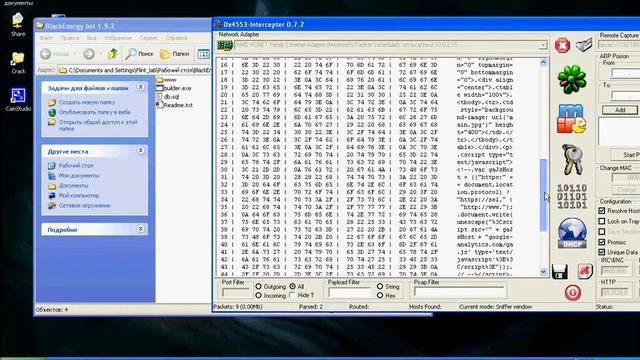Click the red X stop icon in Intercepter

coord(562,45)
